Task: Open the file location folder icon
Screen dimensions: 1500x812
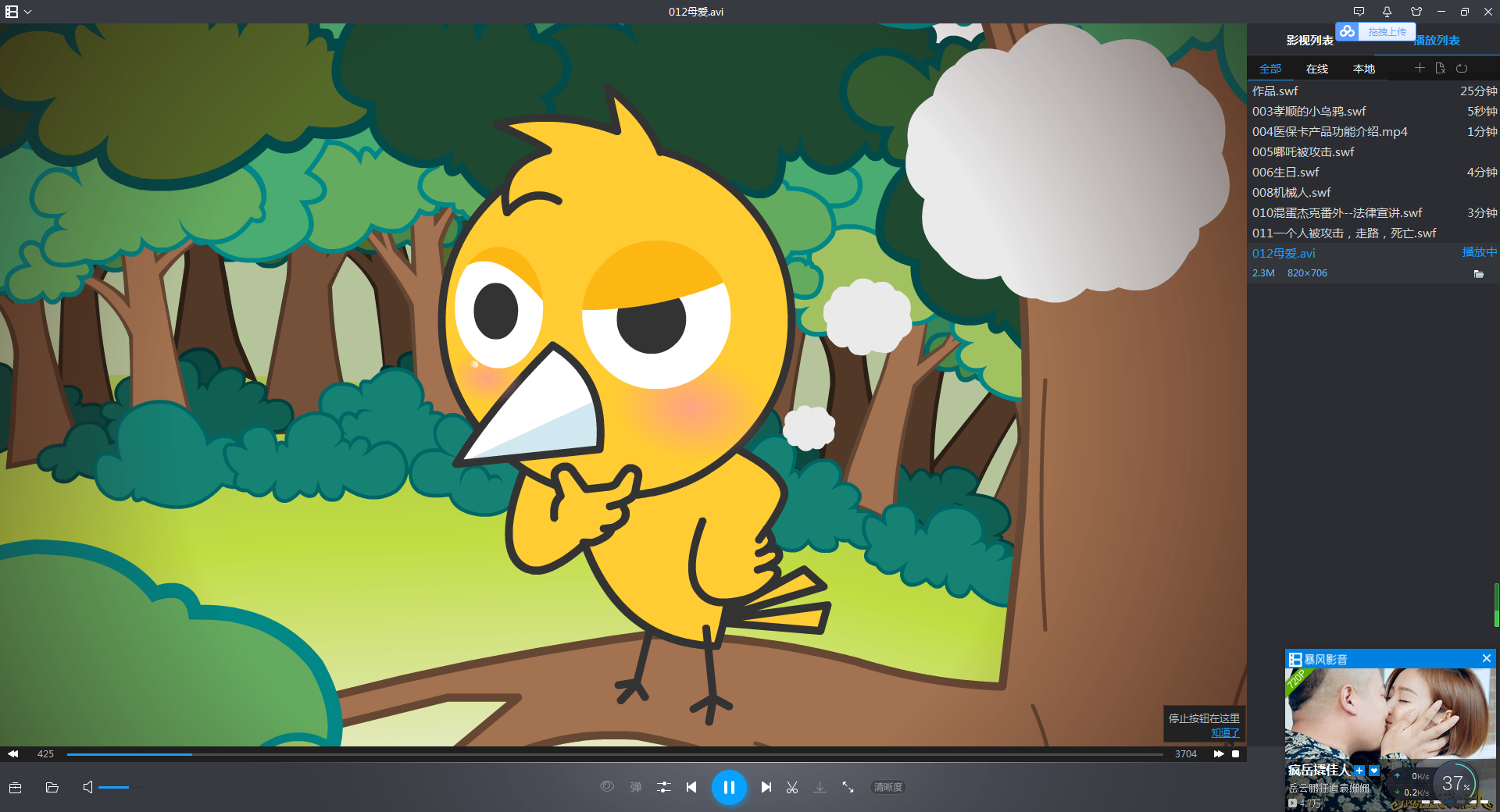Action: tap(1479, 274)
